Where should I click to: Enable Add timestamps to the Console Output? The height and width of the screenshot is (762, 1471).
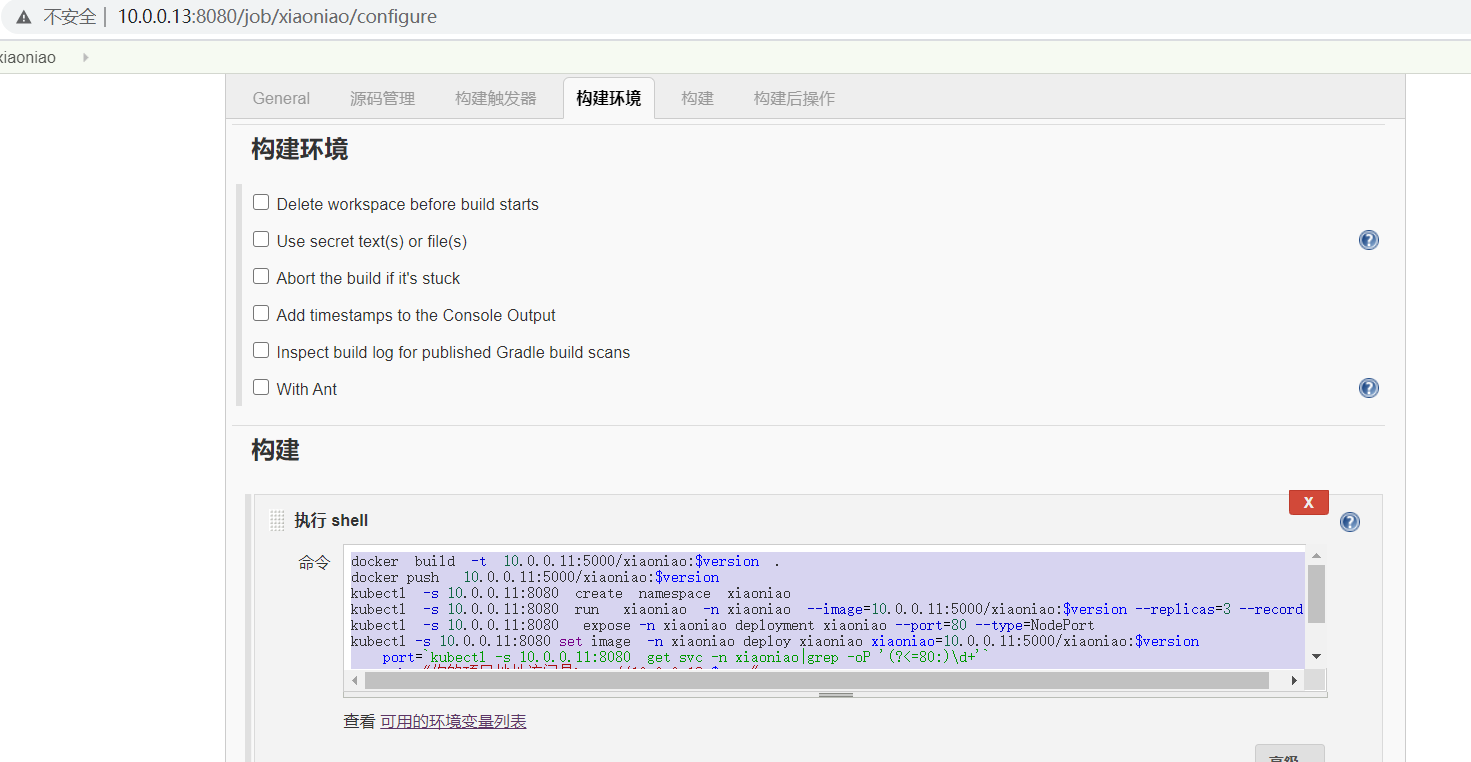point(261,314)
